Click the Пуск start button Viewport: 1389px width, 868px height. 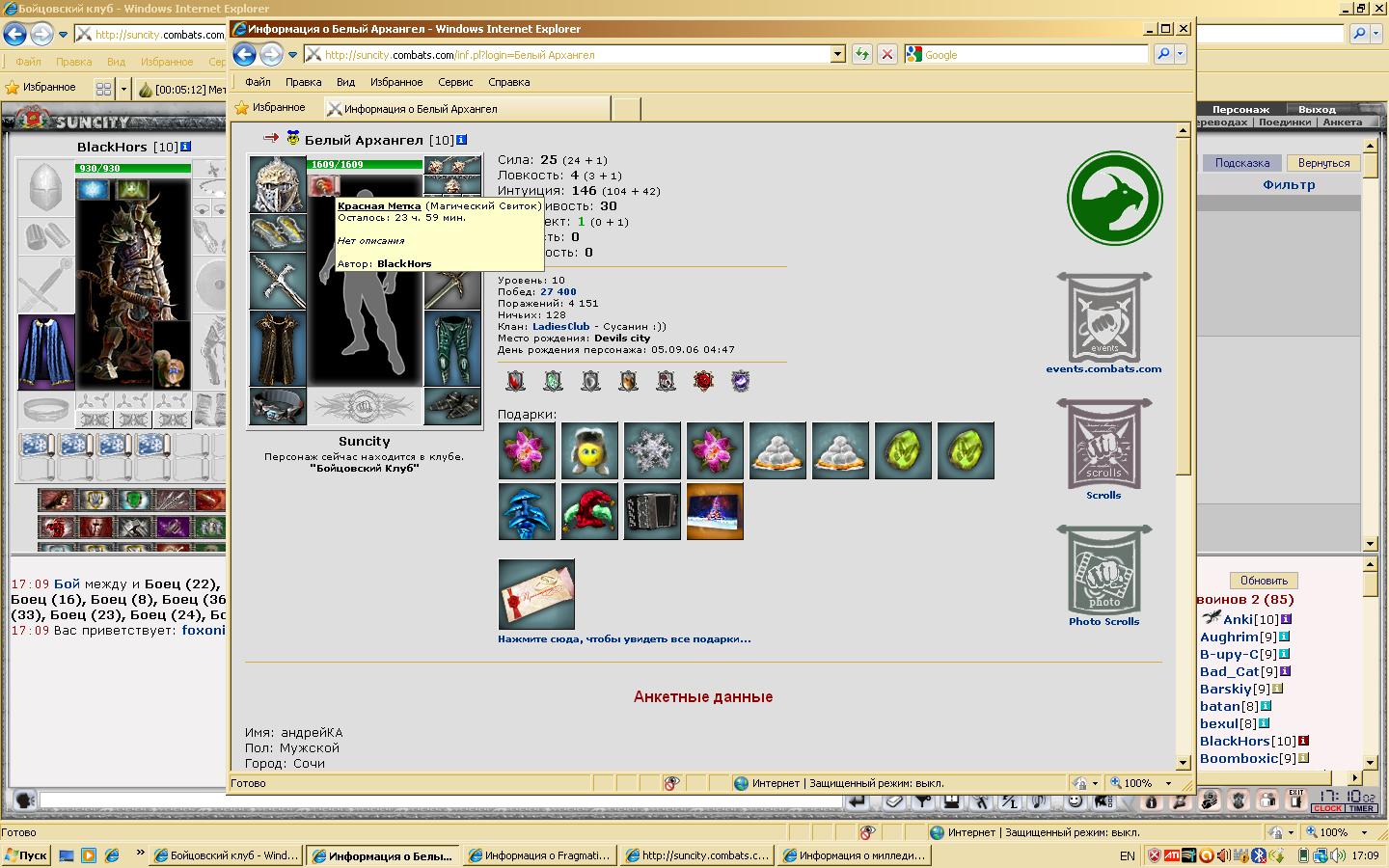pos(26,855)
